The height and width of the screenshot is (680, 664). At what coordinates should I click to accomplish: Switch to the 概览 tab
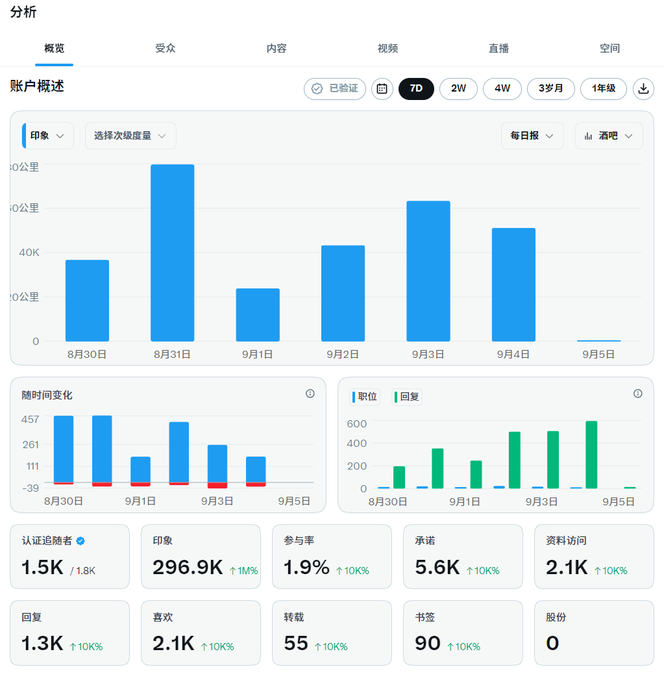pyautogui.click(x=54, y=49)
